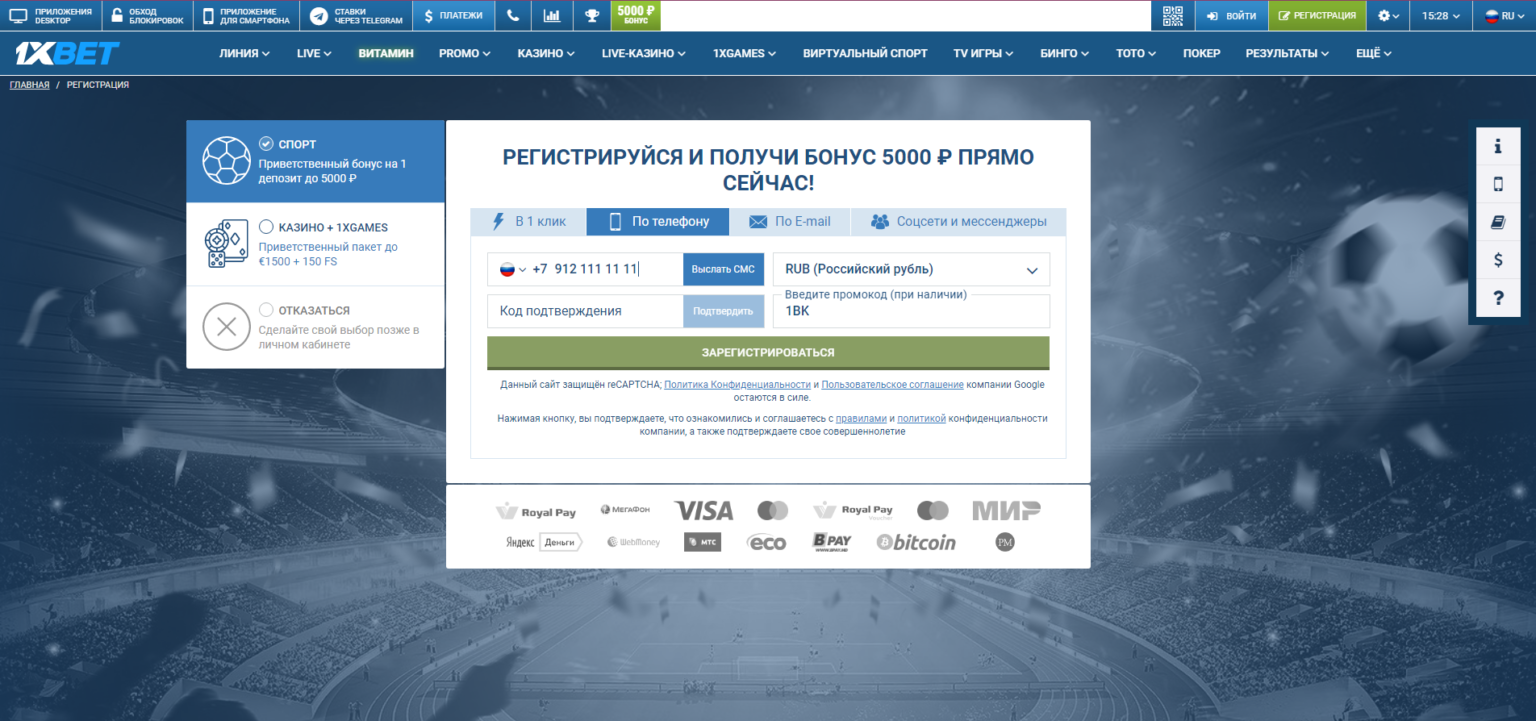Expand the 1XGAMES menu

(745, 53)
